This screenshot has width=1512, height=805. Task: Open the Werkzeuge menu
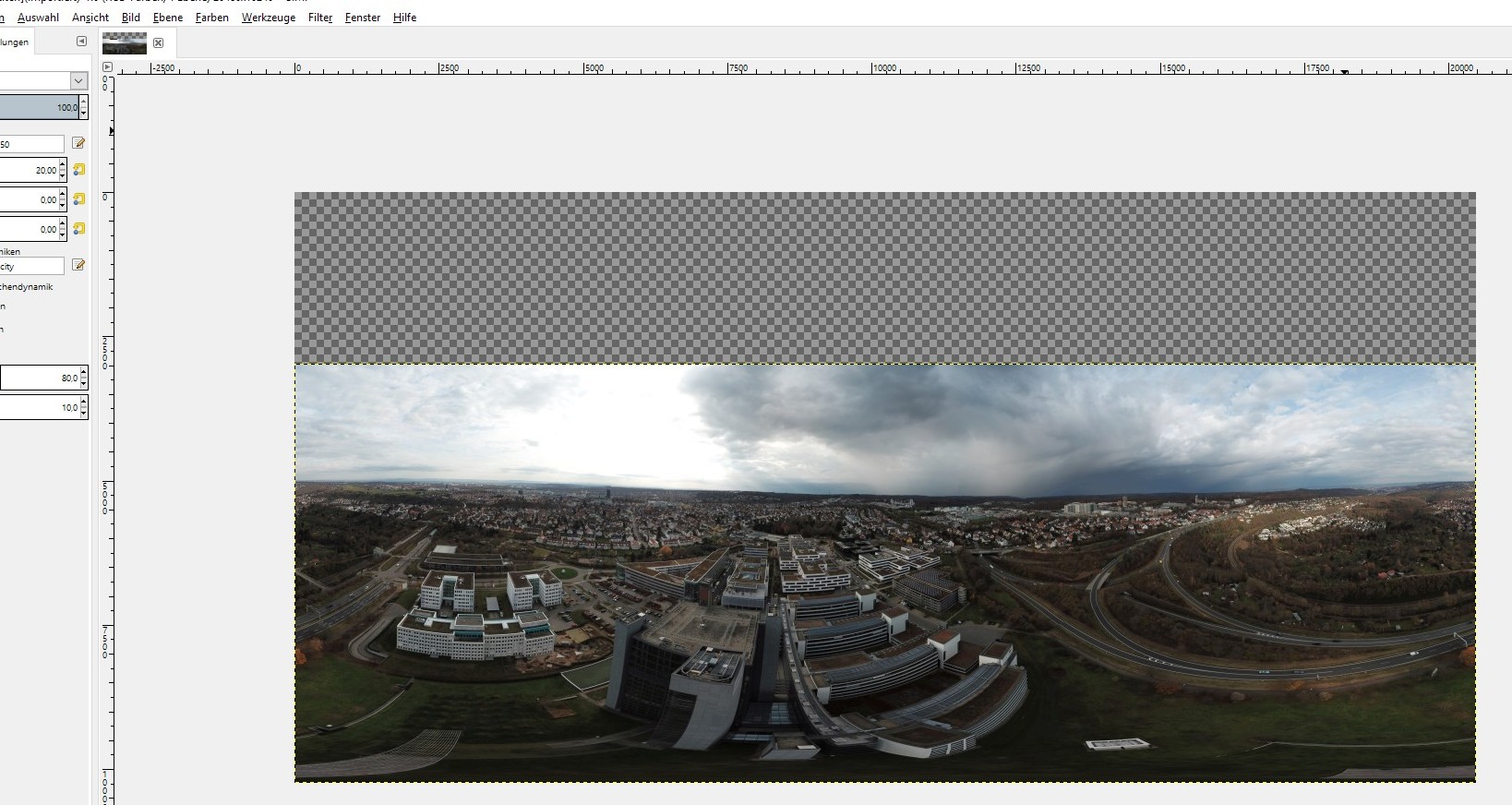(x=268, y=18)
